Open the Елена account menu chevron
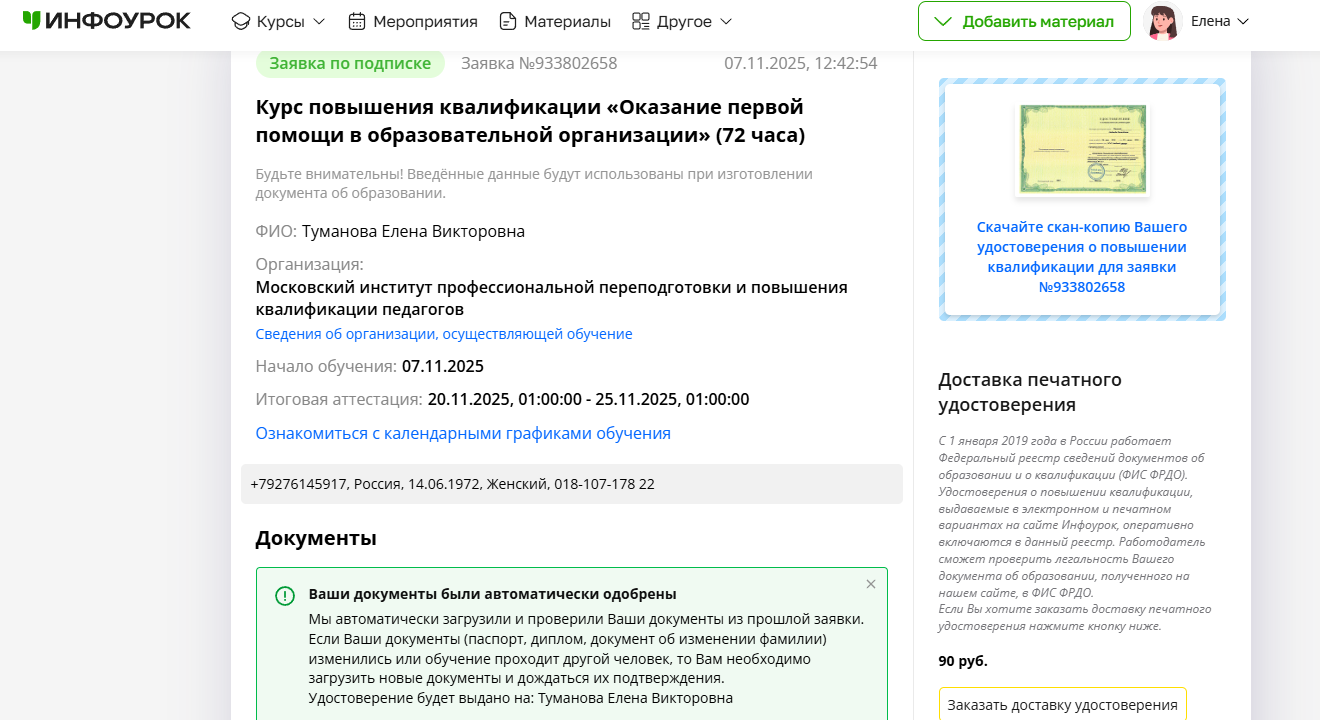 1243,21
